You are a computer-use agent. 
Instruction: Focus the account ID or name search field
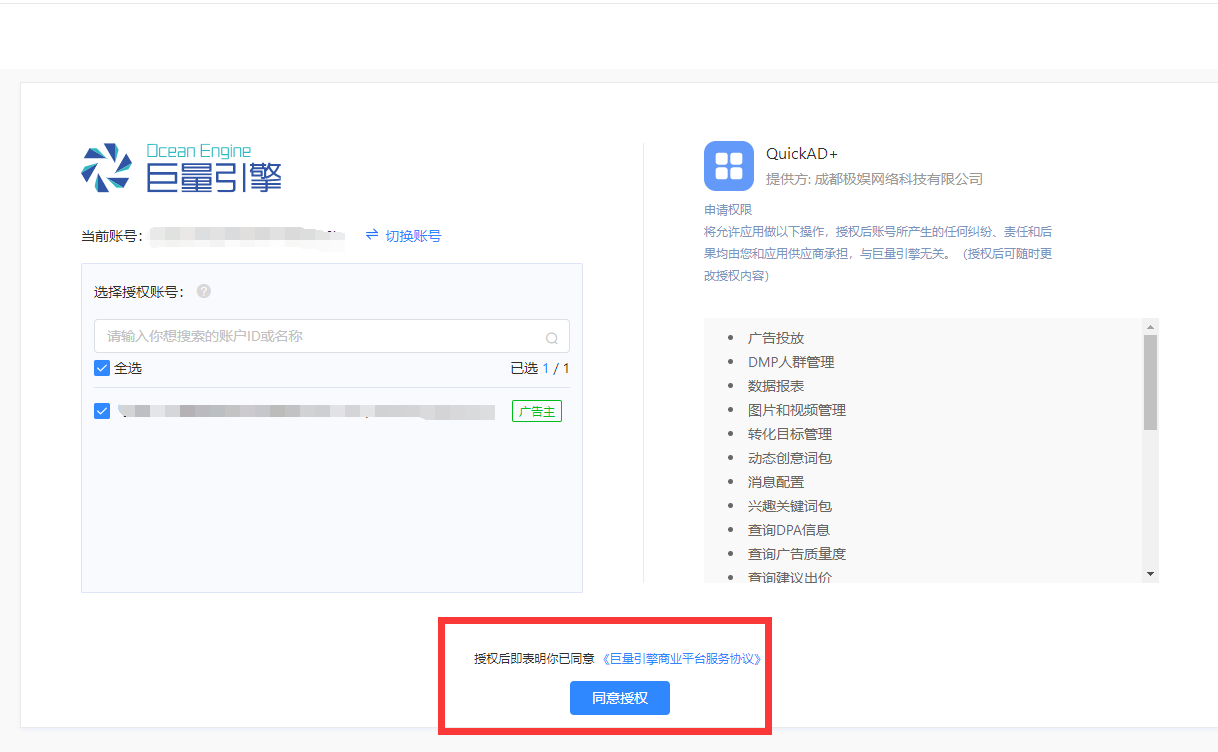coord(332,336)
